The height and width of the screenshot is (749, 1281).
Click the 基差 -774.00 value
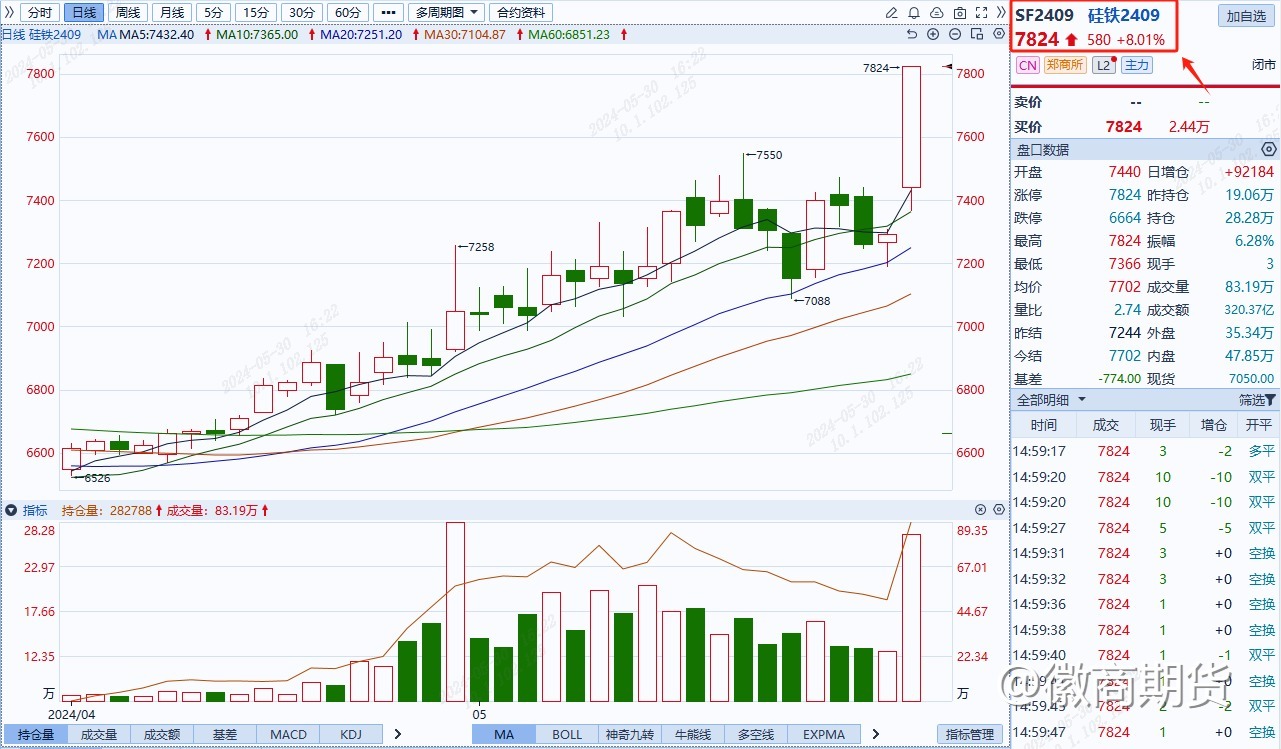coord(1120,379)
